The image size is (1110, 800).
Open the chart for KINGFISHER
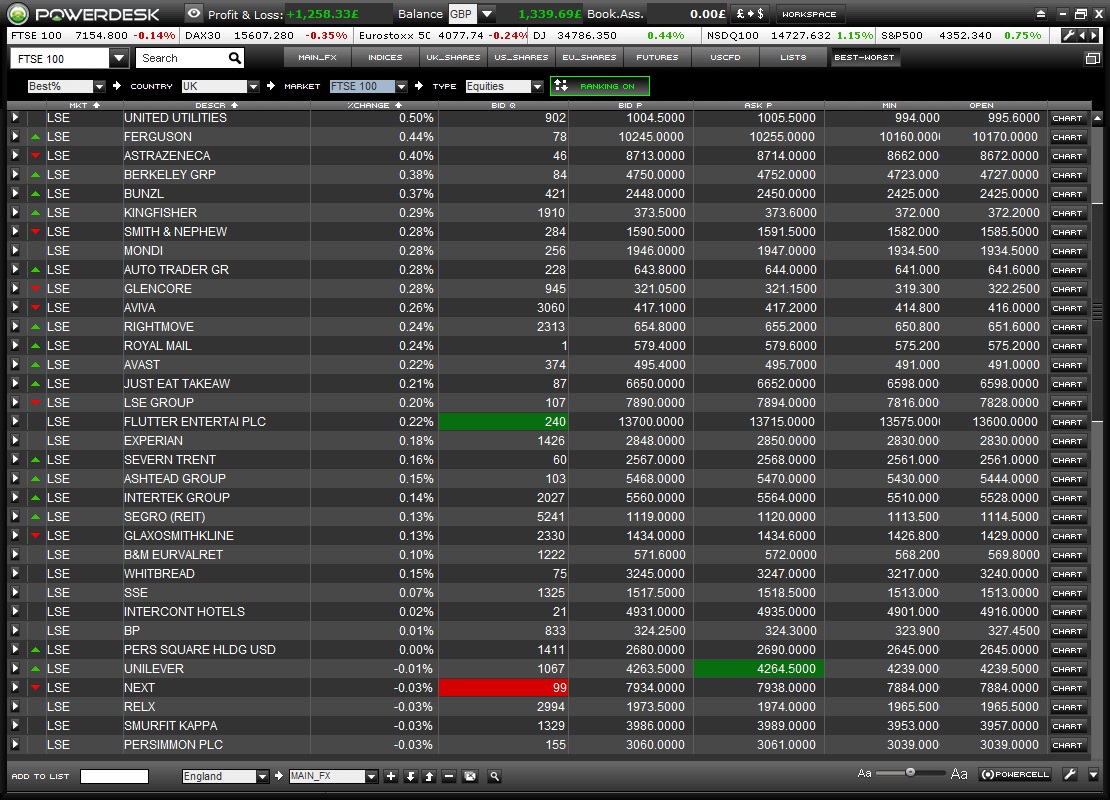[1067, 213]
